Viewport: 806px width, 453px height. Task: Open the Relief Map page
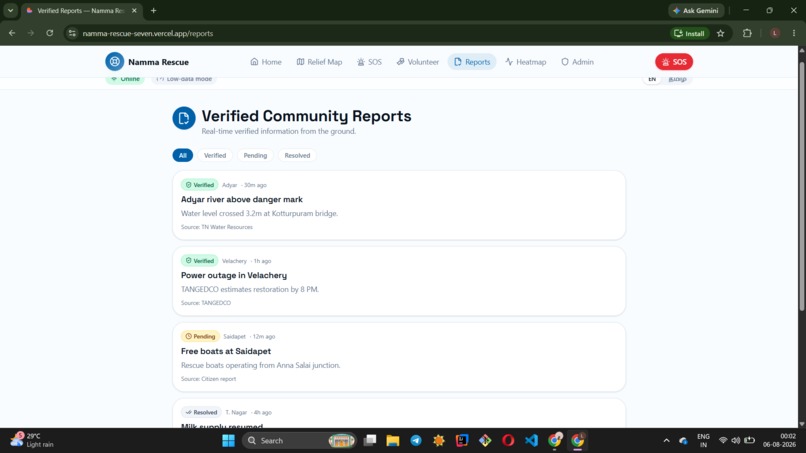[319, 62]
